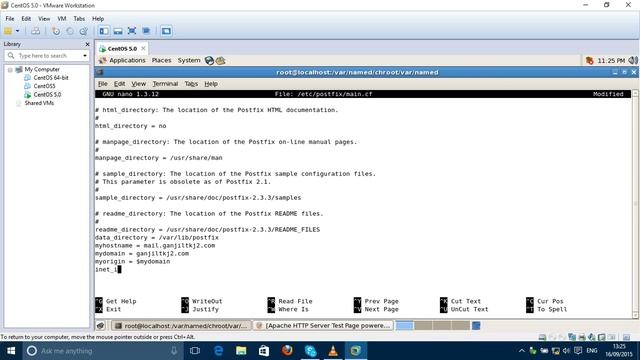Click the console view toolbar icon

pos(166,31)
